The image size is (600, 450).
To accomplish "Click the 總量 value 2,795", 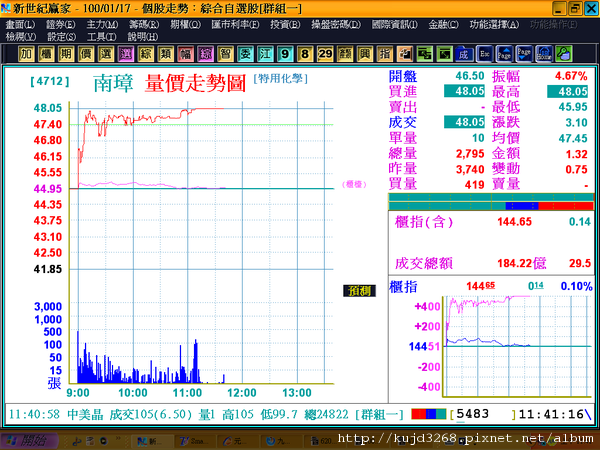I will (x=470, y=154).
